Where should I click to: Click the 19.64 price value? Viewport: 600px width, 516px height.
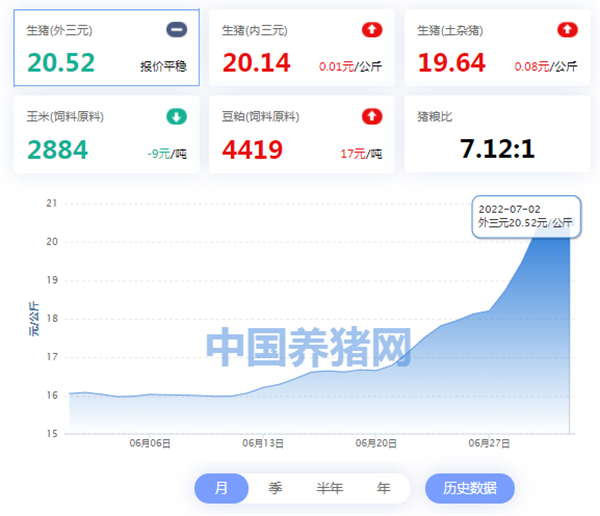click(452, 63)
